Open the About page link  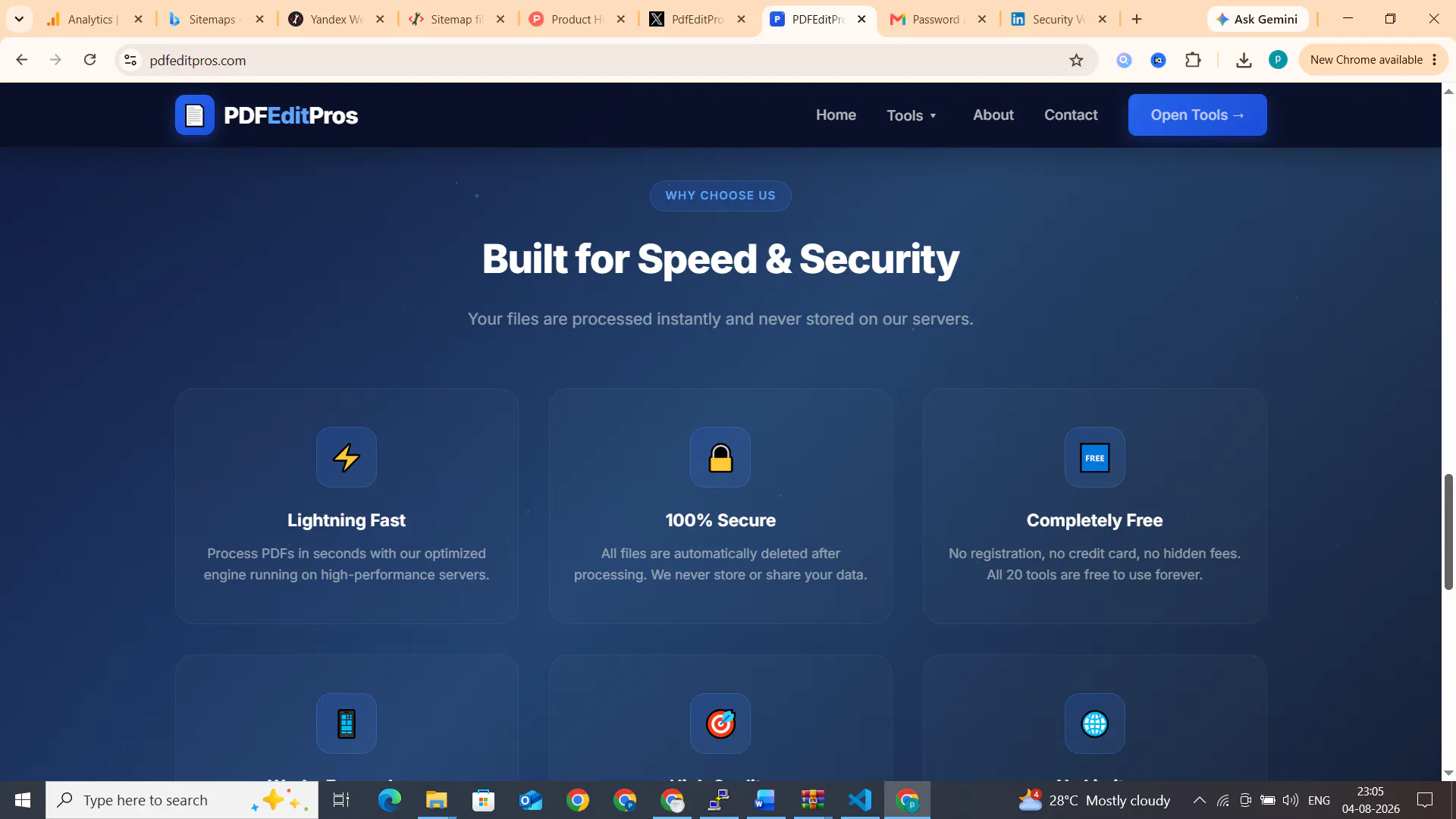point(993,115)
